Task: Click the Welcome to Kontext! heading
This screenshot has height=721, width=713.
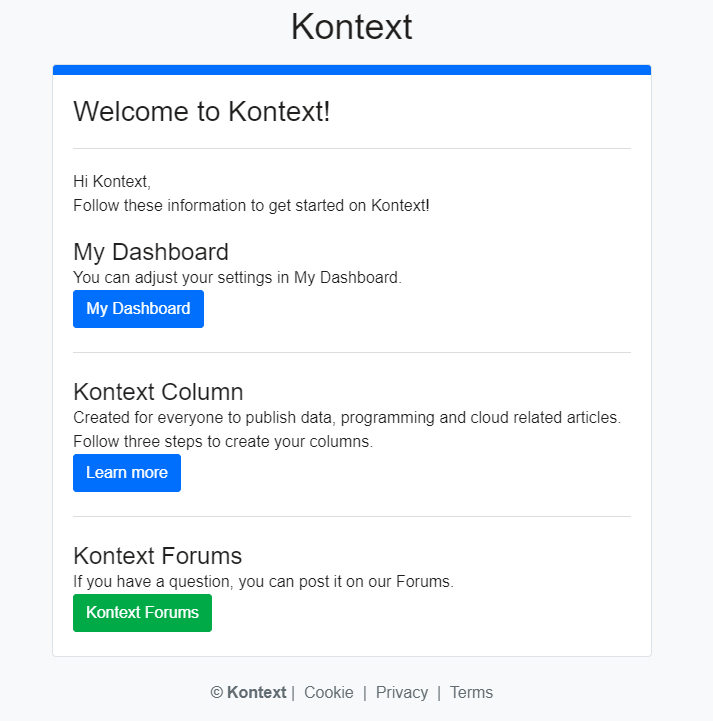Action: tap(201, 111)
